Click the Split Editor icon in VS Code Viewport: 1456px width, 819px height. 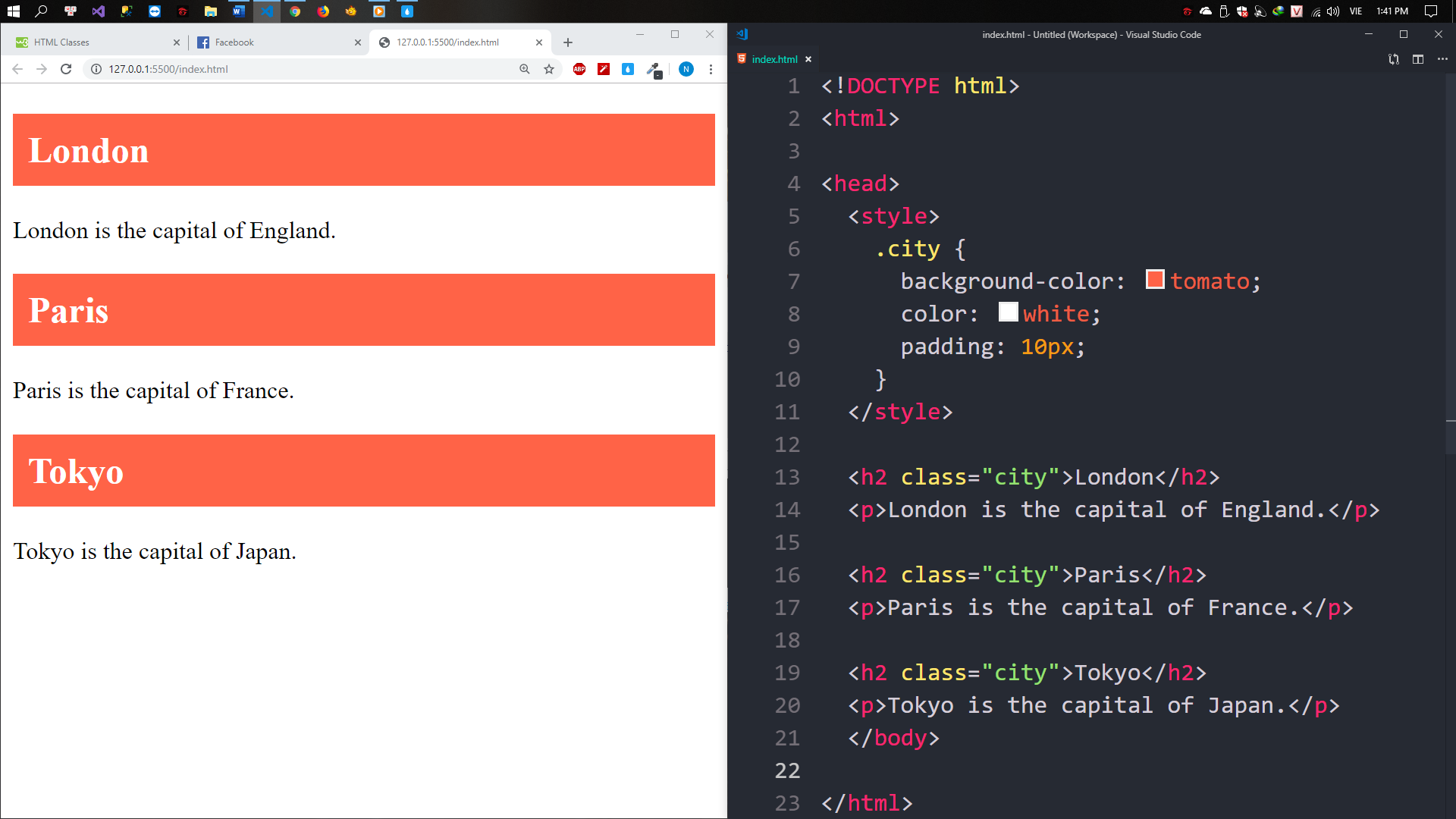click(1417, 59)
